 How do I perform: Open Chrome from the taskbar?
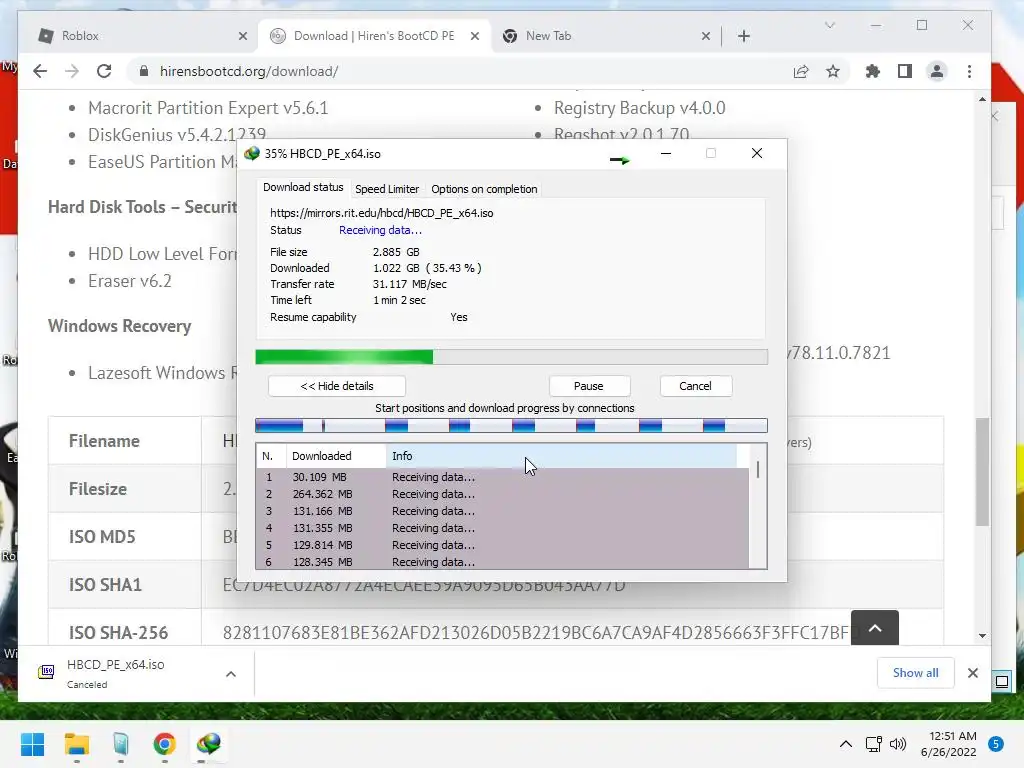point(165,744)
